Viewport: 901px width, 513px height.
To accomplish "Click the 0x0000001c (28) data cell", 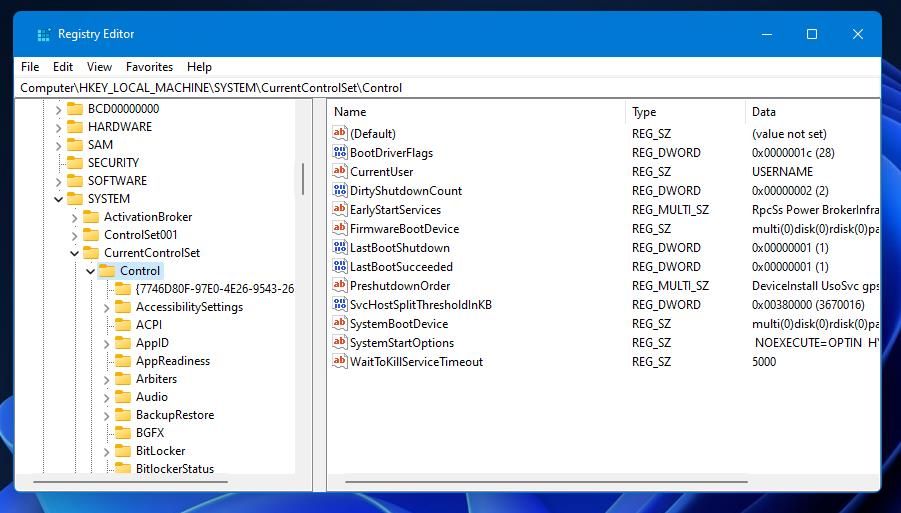I will pos(793,153).
